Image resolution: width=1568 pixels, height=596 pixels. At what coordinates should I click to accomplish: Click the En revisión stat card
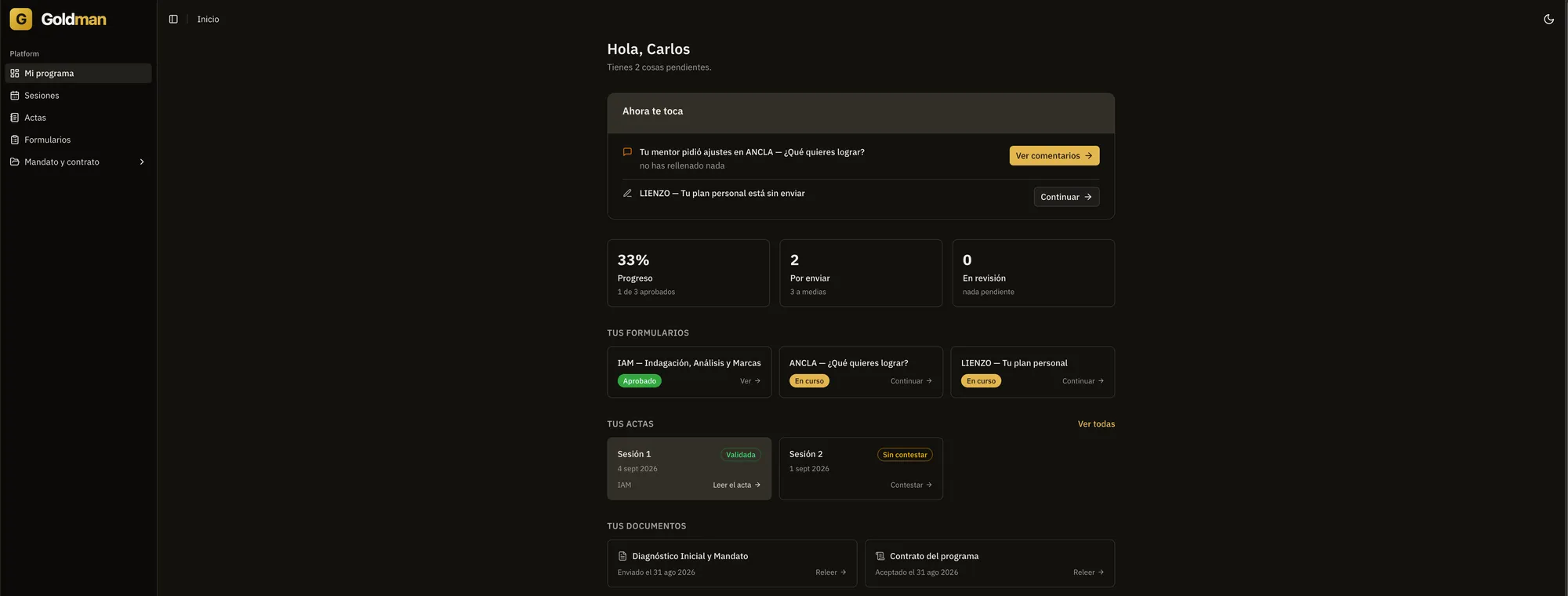pyautogui.click(x=1033, y=273)
